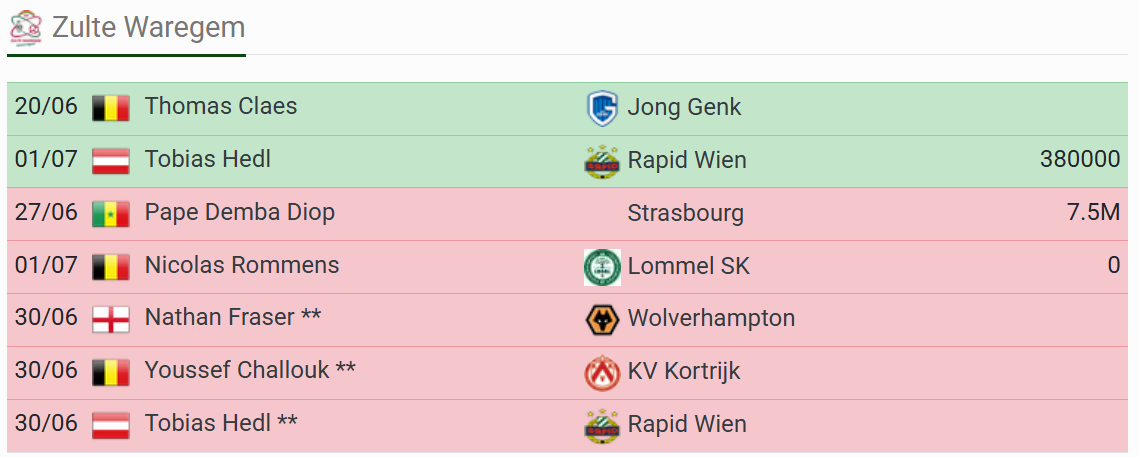Click the 7.5M transfer fee
1139x457 pixels.
tap(1093, 213)
